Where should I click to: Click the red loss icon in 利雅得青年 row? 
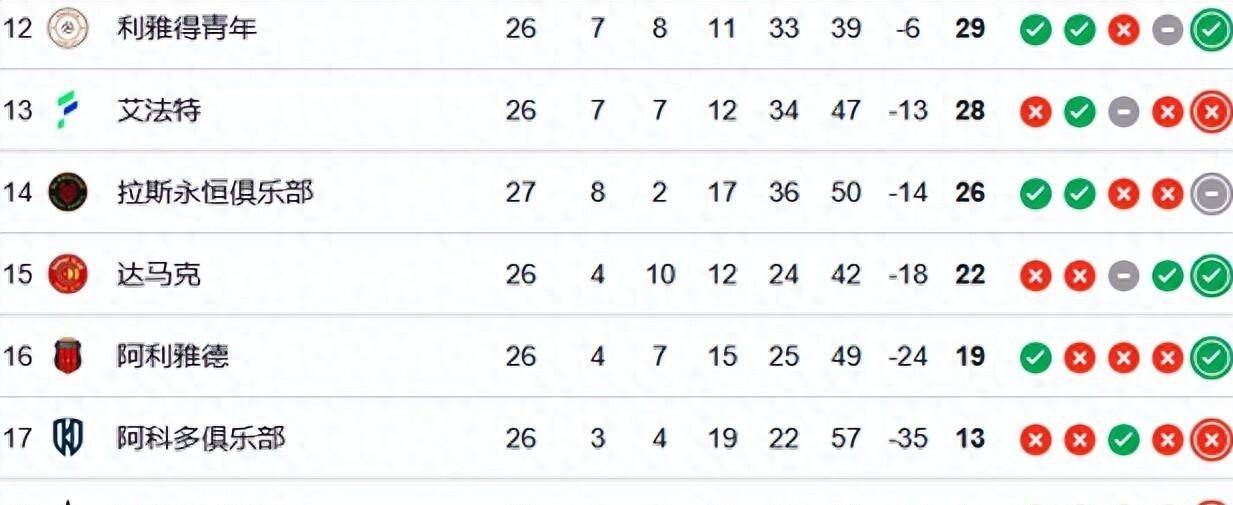[1123, 30]
